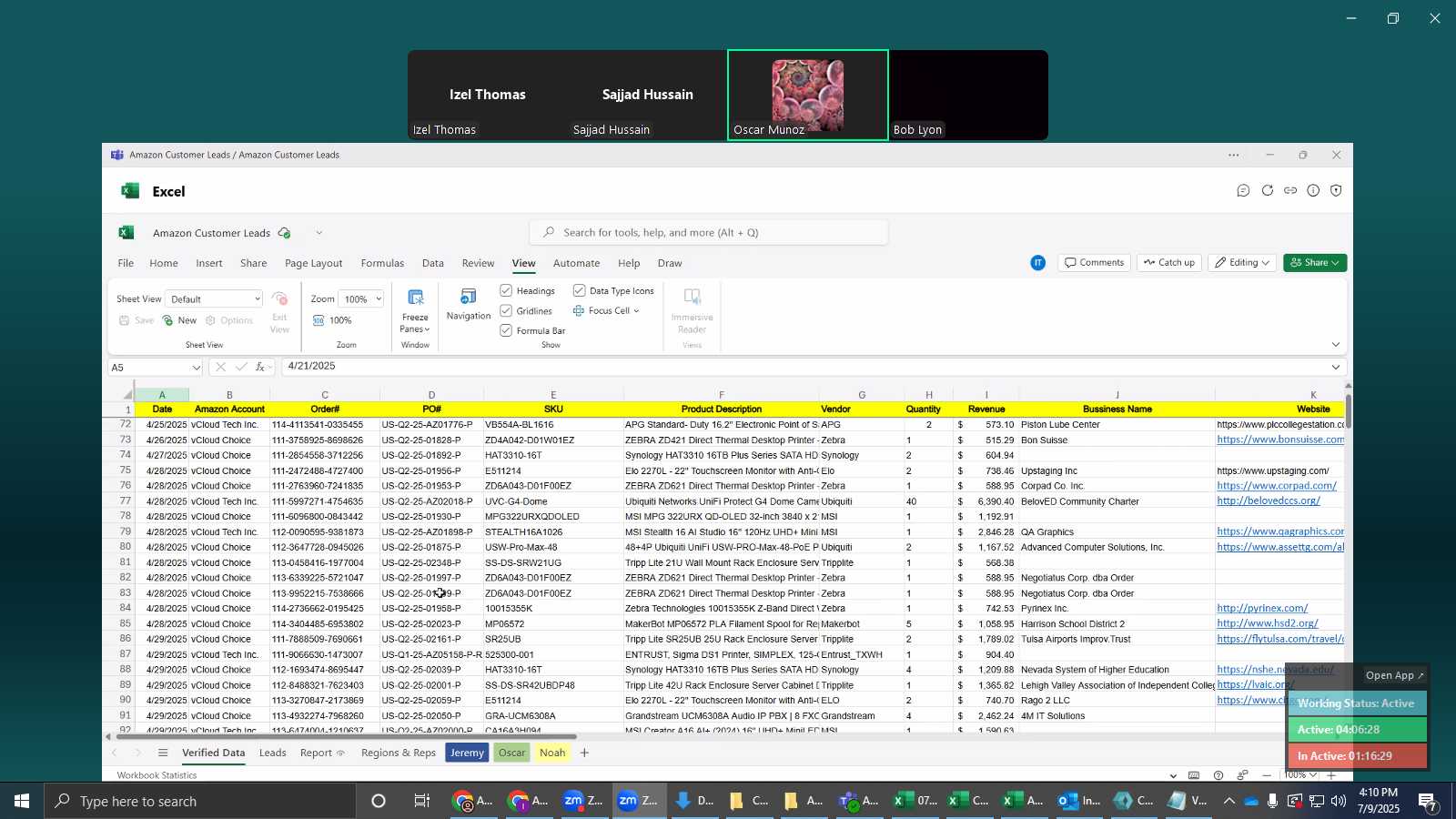Open the Share dropdown button
This screenshot has width=1456, height=819.
point(1315,263)
